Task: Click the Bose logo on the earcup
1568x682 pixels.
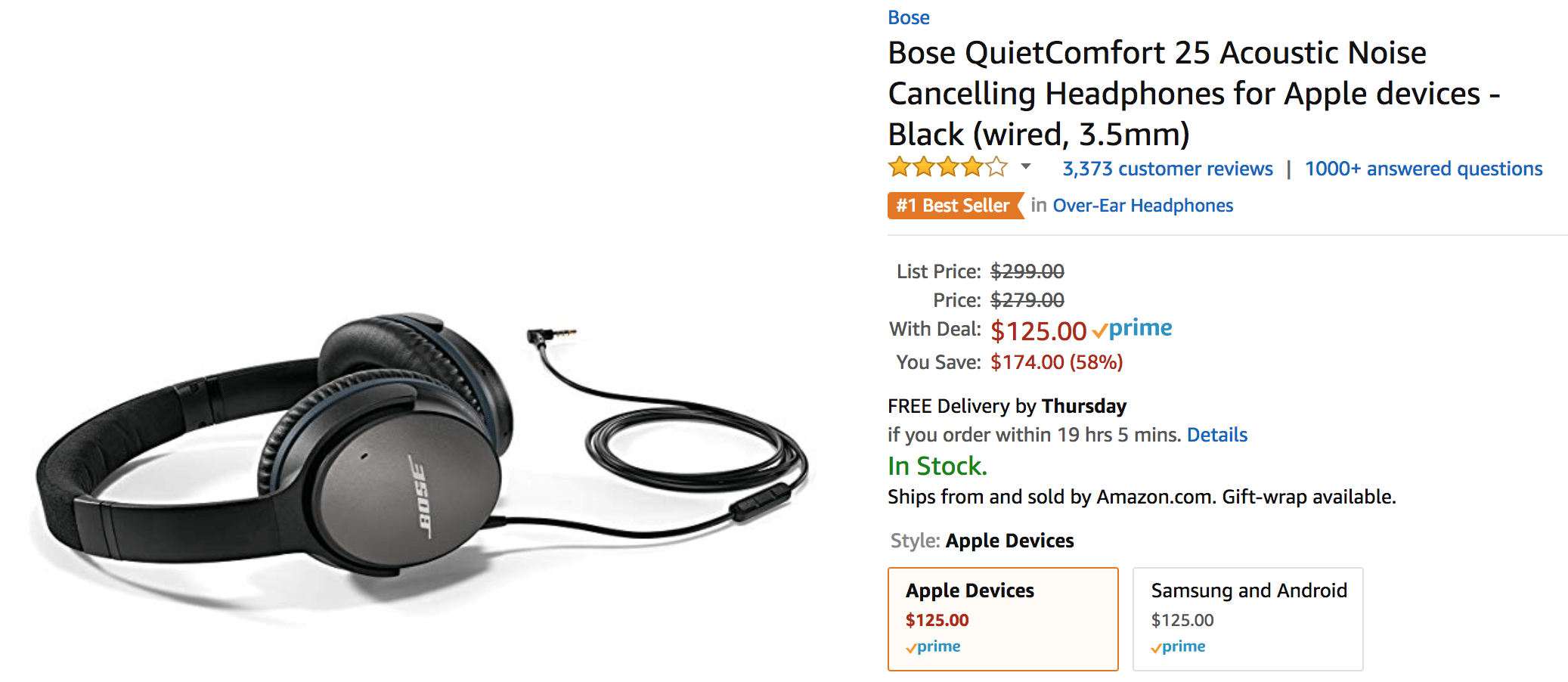Action: tap(421, 496)
